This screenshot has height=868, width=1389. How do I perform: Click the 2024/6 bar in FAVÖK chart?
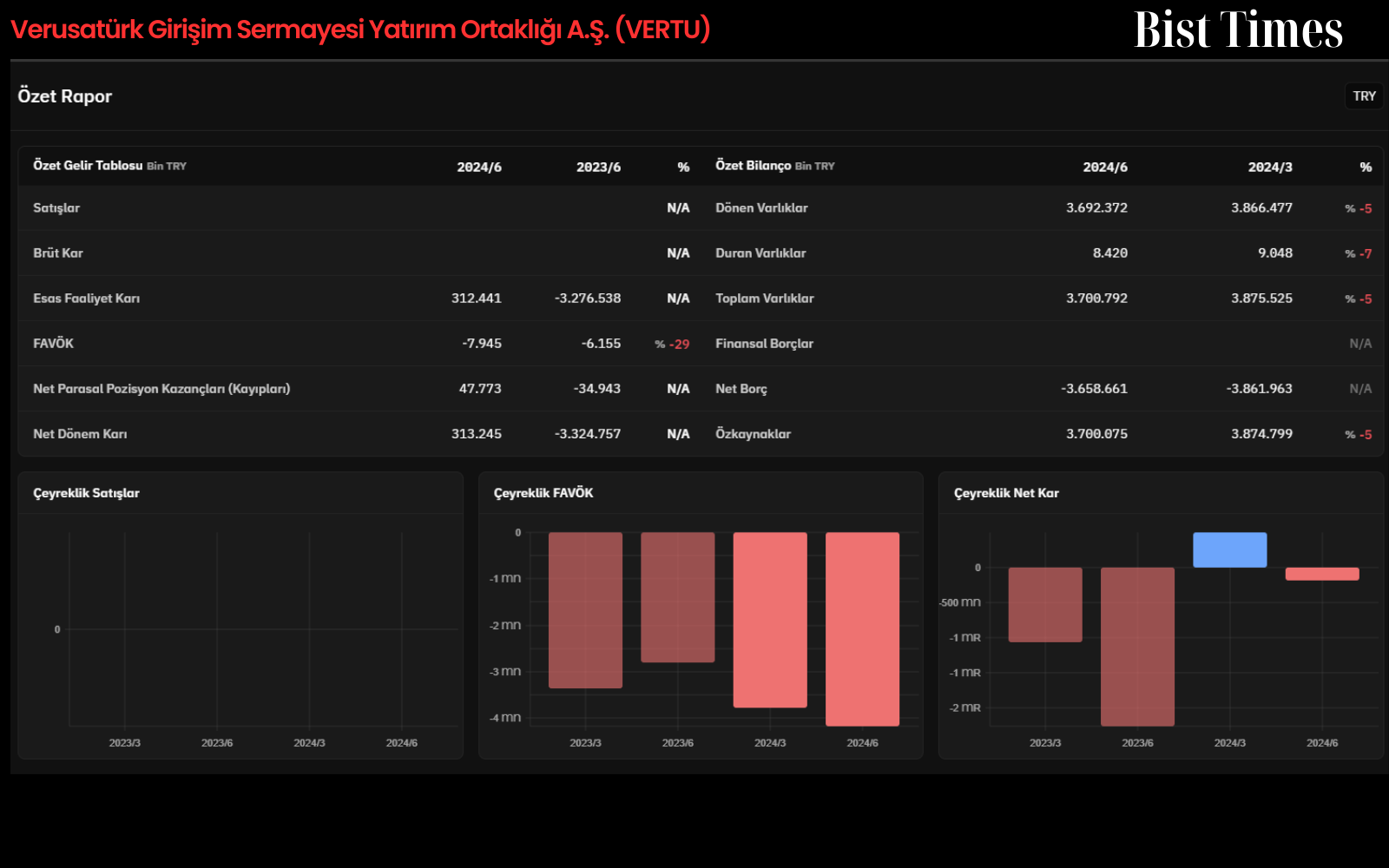[862, 629]
